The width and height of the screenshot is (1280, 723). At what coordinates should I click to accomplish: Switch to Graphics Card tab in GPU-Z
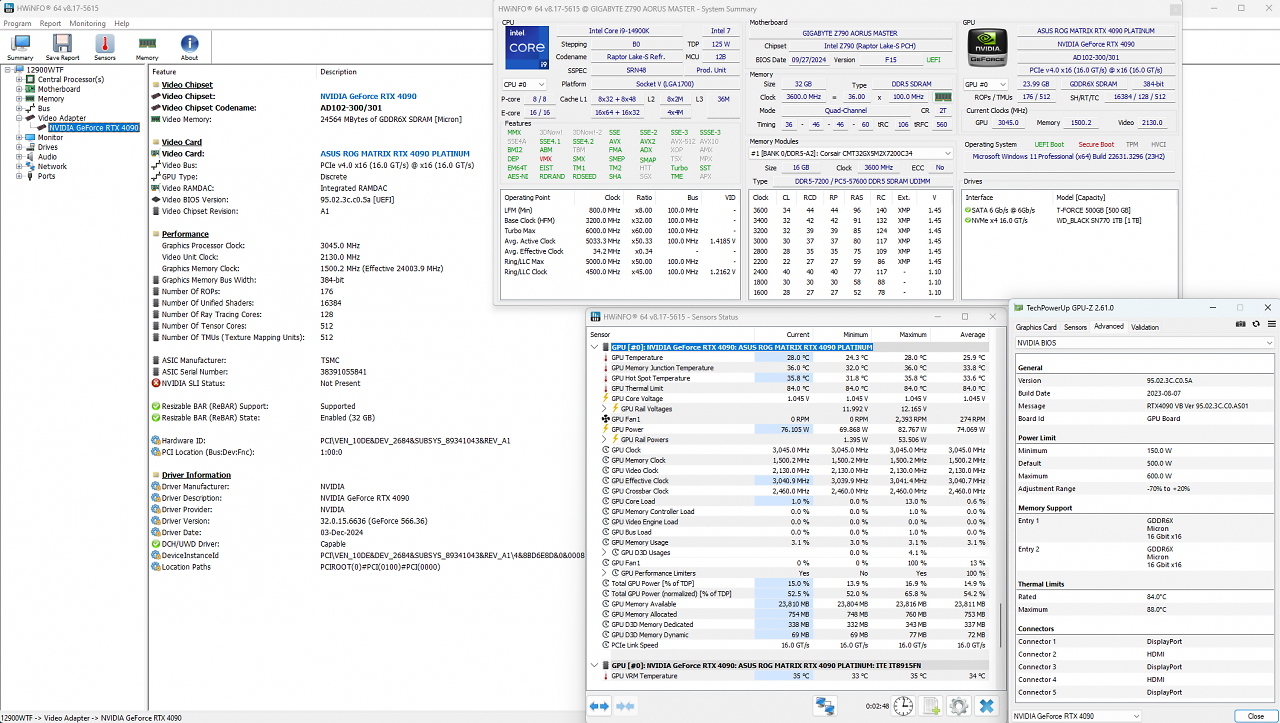(x=1036, y=327)
